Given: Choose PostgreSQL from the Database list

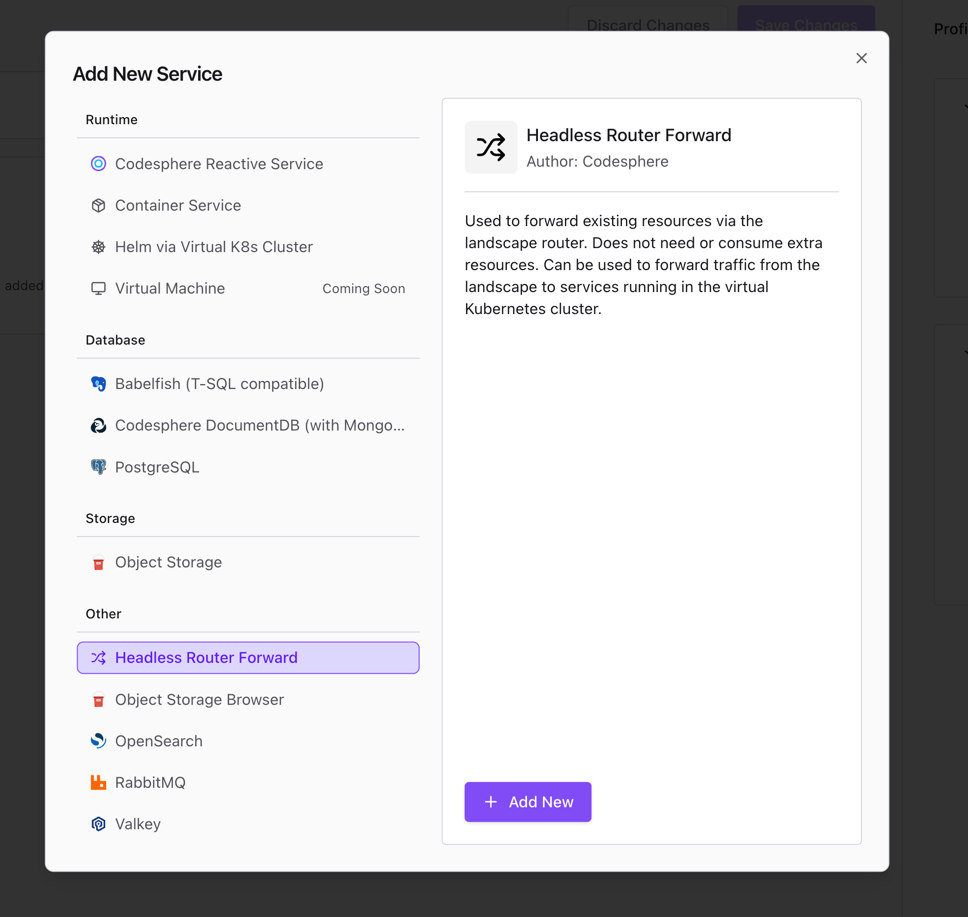Looking at the screenshot, I should point(248,467).
